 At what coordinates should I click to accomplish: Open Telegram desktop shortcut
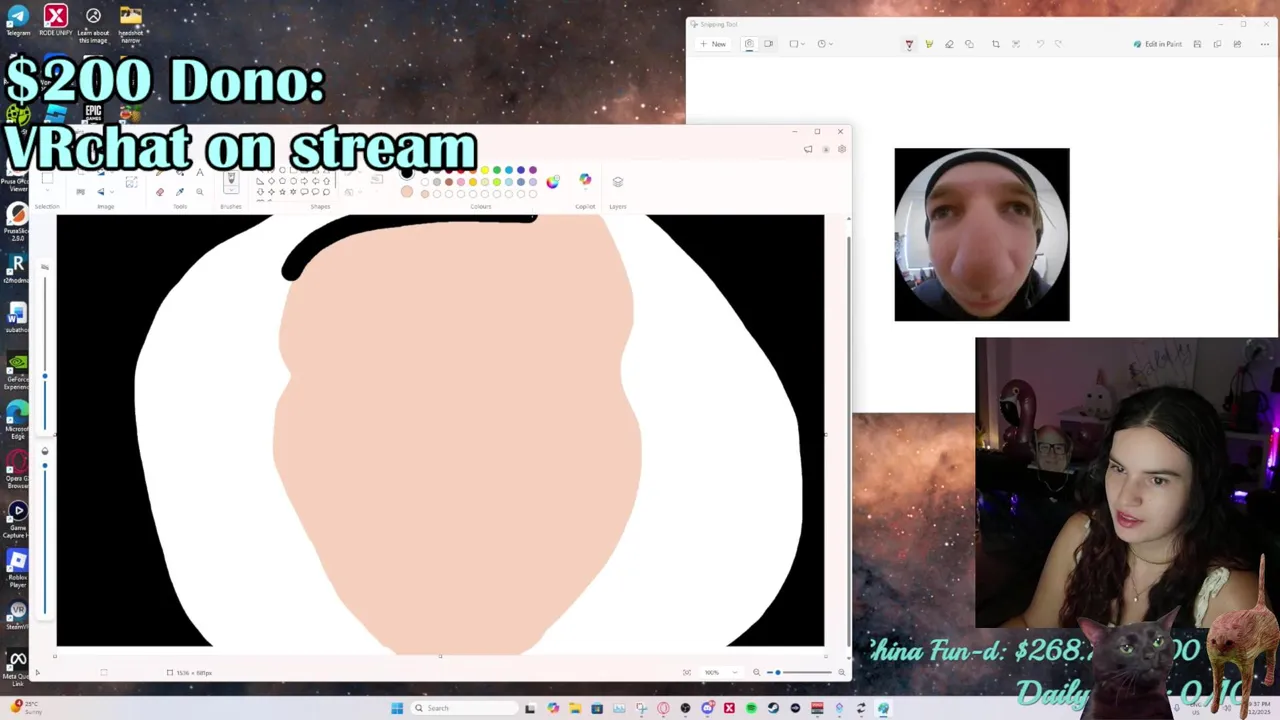(18, 20)
